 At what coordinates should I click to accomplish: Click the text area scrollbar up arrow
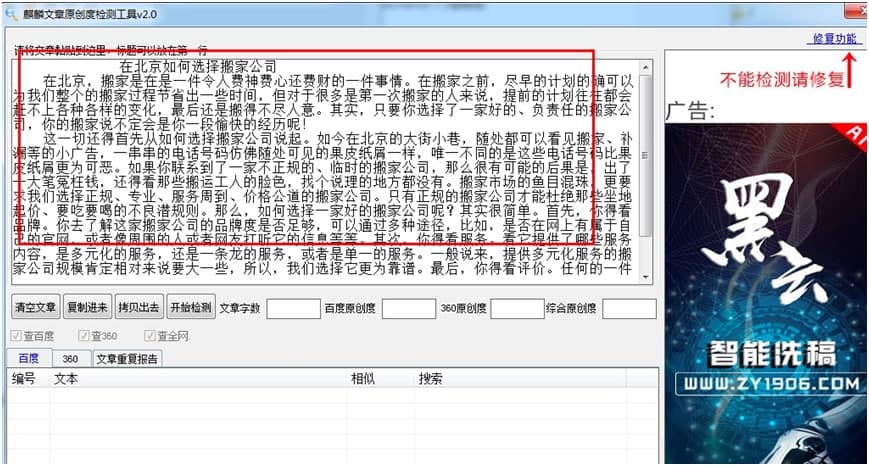tap(645, 68)
